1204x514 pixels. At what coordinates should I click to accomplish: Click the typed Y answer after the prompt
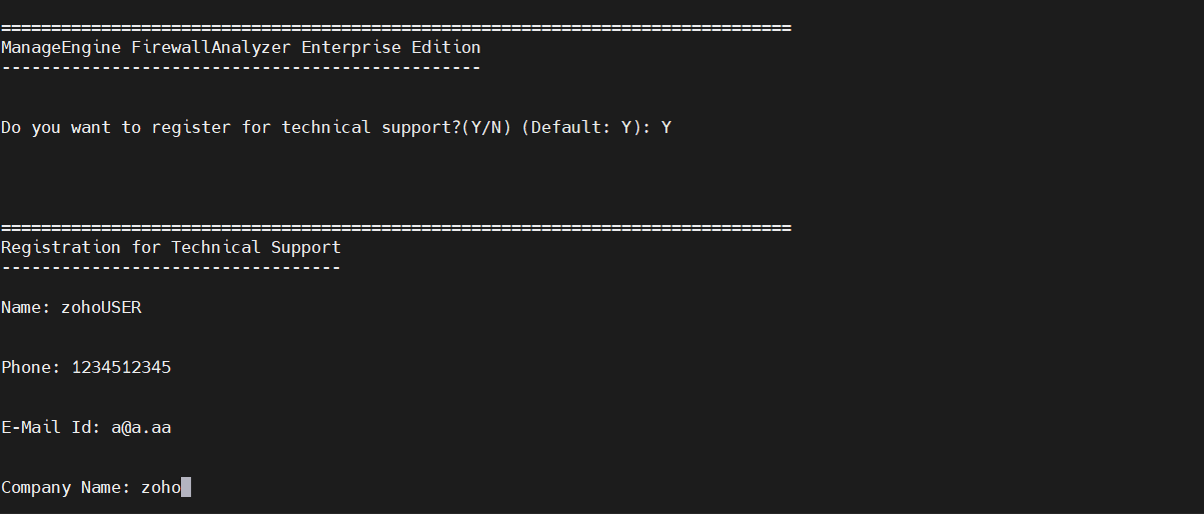coord(666,127)
